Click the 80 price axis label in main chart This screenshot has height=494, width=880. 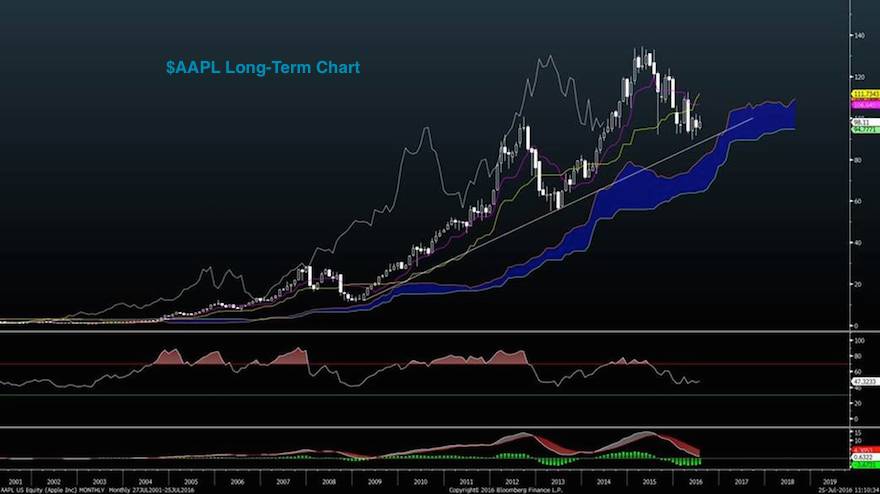[x=858, y=160]
